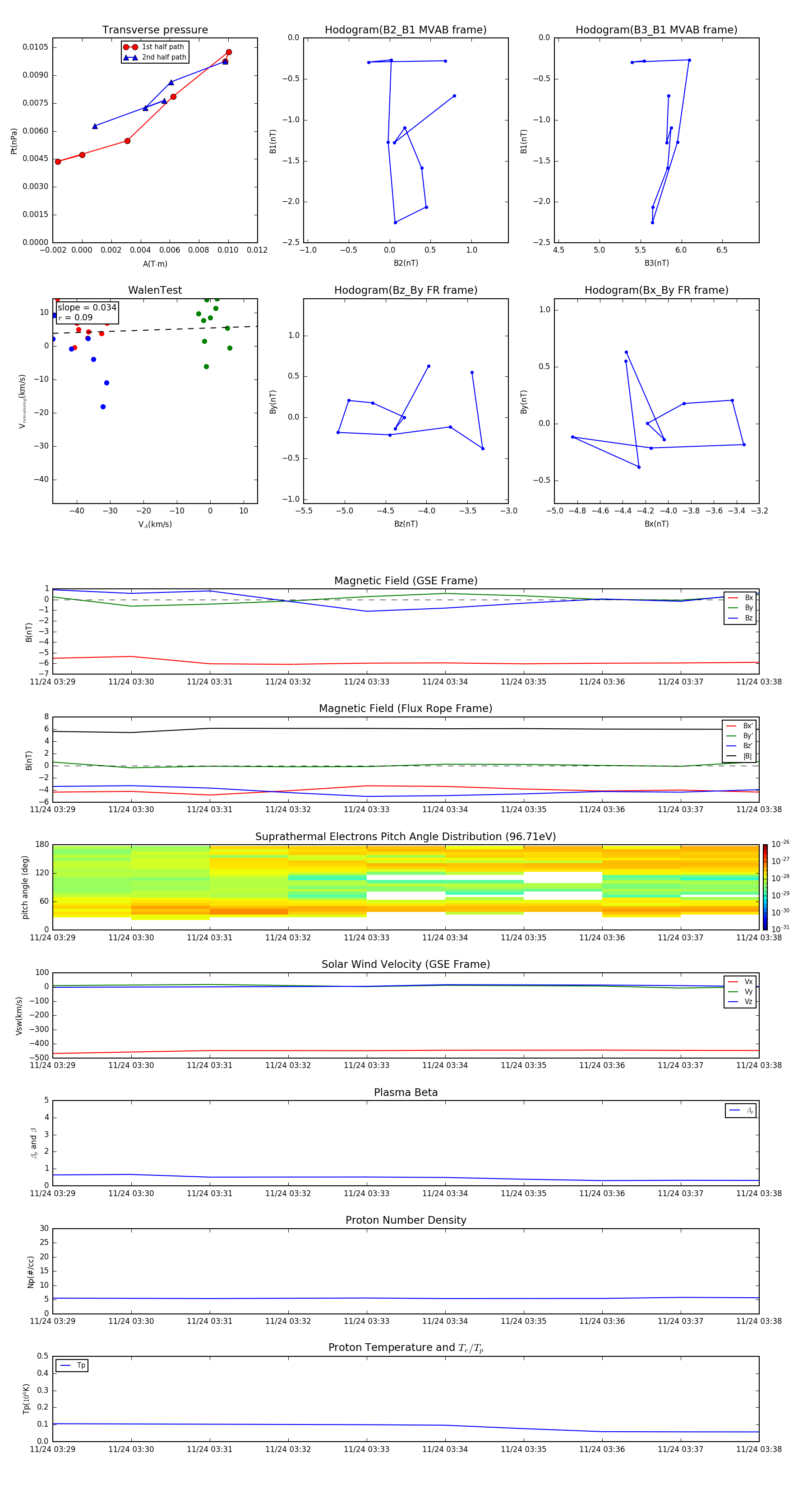Viewport: 812px width, 1489px height.
Task: Click the '10^-26' colorbar label
Action: [x=780, y=844]
